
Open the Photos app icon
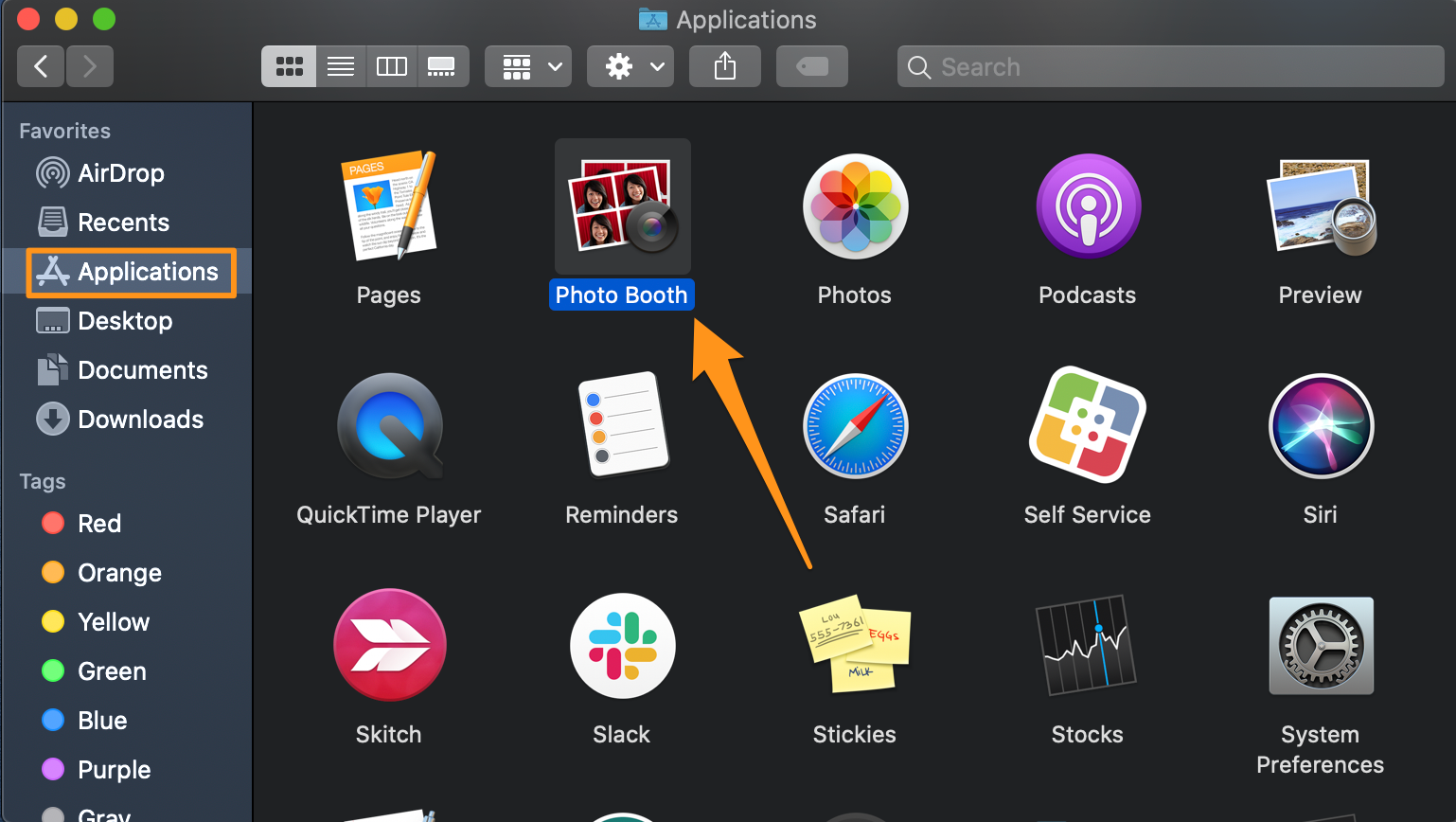click(x=855, y=206)
